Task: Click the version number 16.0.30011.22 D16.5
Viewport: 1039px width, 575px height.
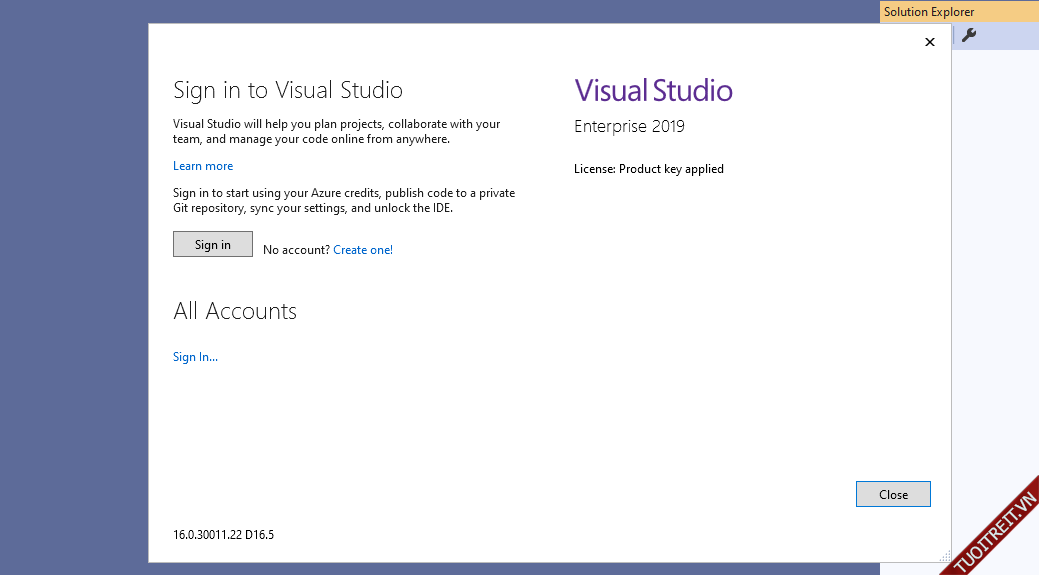Action: coord(223,535)
